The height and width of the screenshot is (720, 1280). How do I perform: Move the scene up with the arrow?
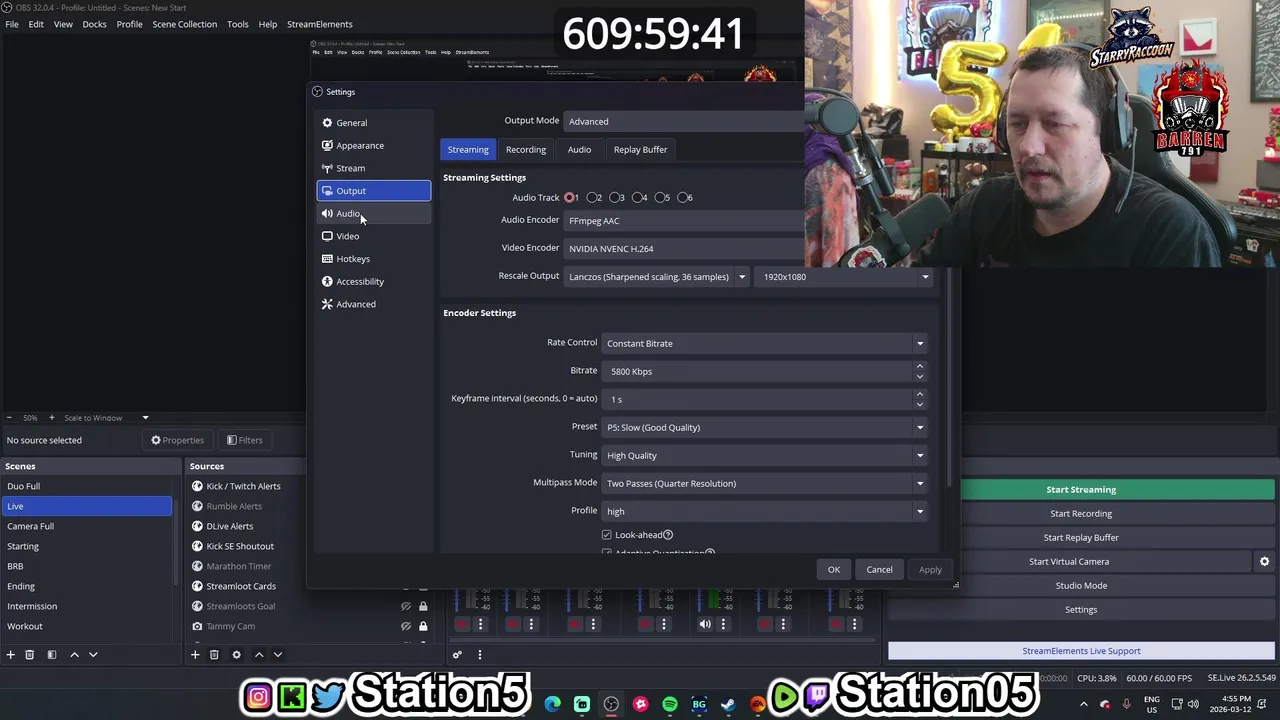tap(74, 655)
